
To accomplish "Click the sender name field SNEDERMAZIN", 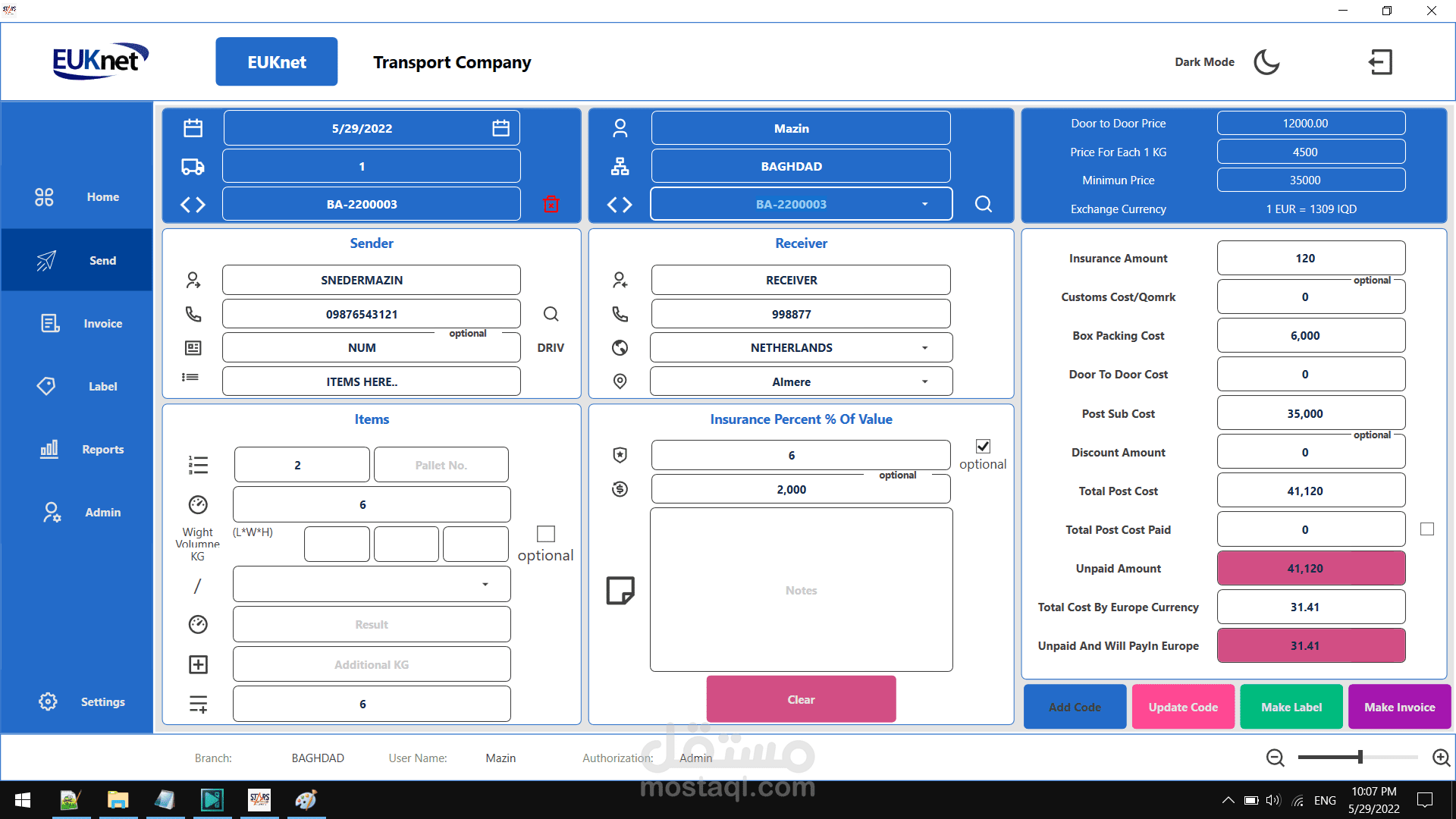I will click(x=371, y=280).
